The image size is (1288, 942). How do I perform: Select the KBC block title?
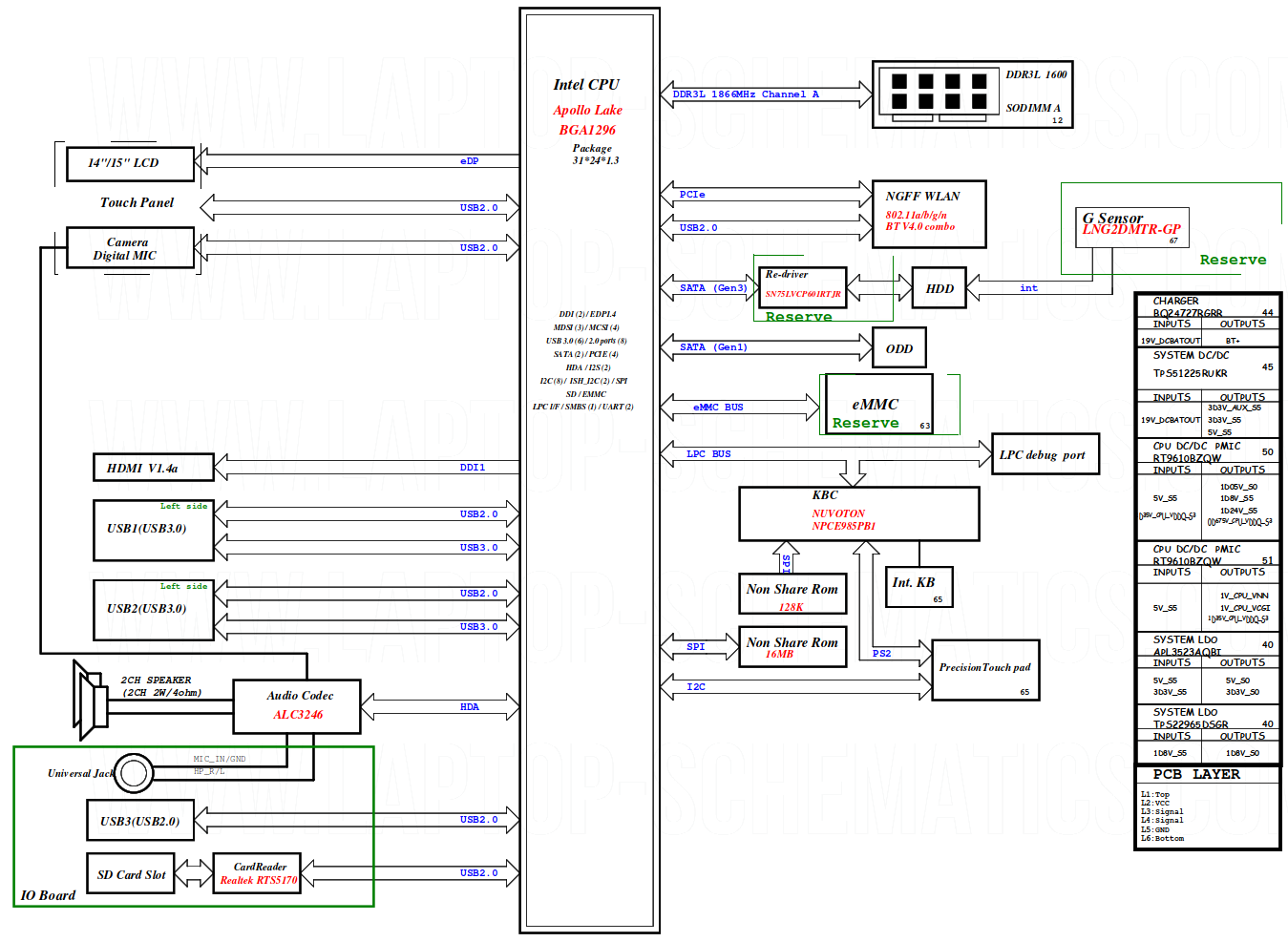825,495
